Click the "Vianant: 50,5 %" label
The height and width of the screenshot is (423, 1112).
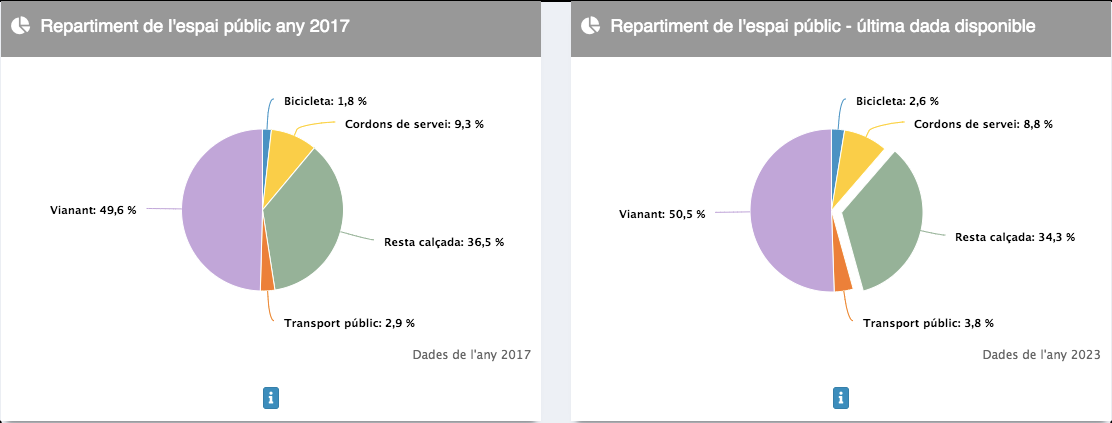[662, 214]
